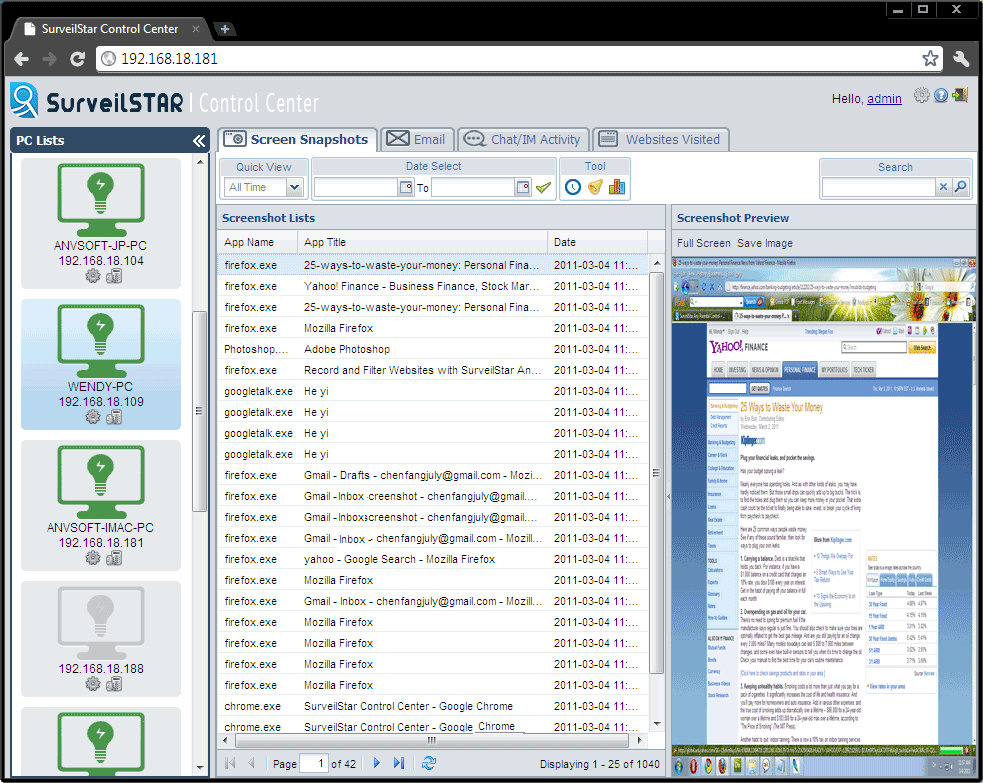Focus the Search text field
983x783 pixels.
[878, 187]
